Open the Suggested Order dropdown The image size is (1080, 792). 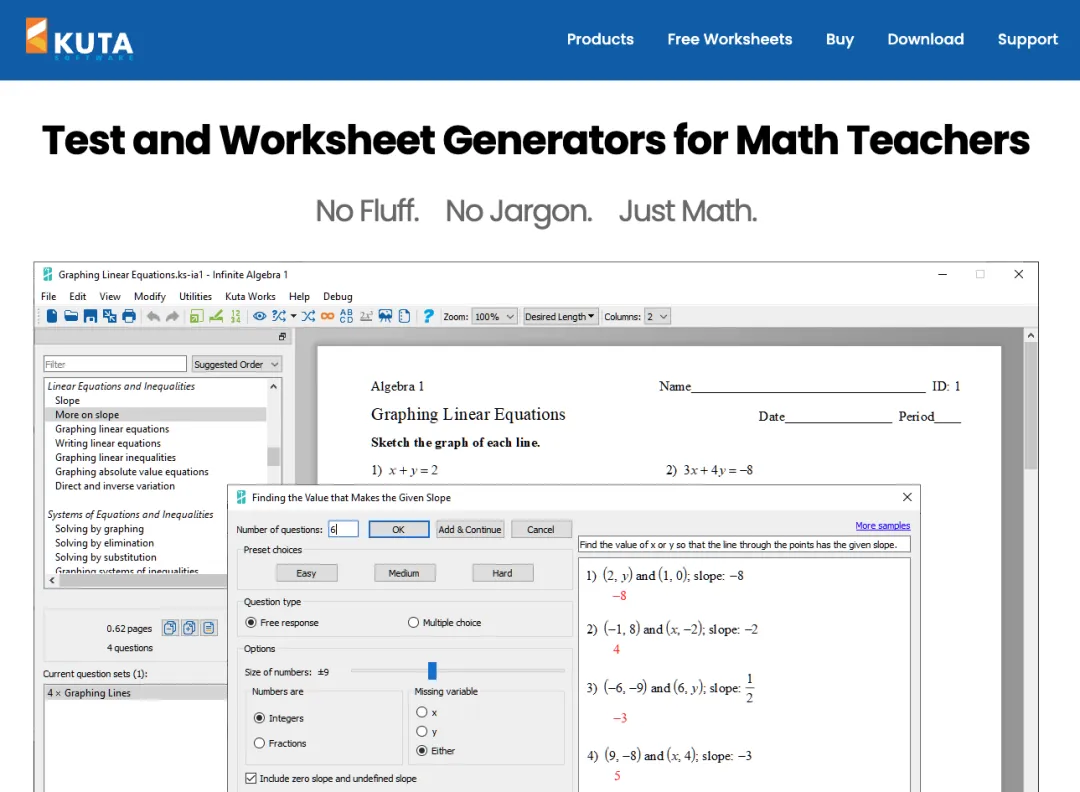pyautogui.click(x=236, y=364)
